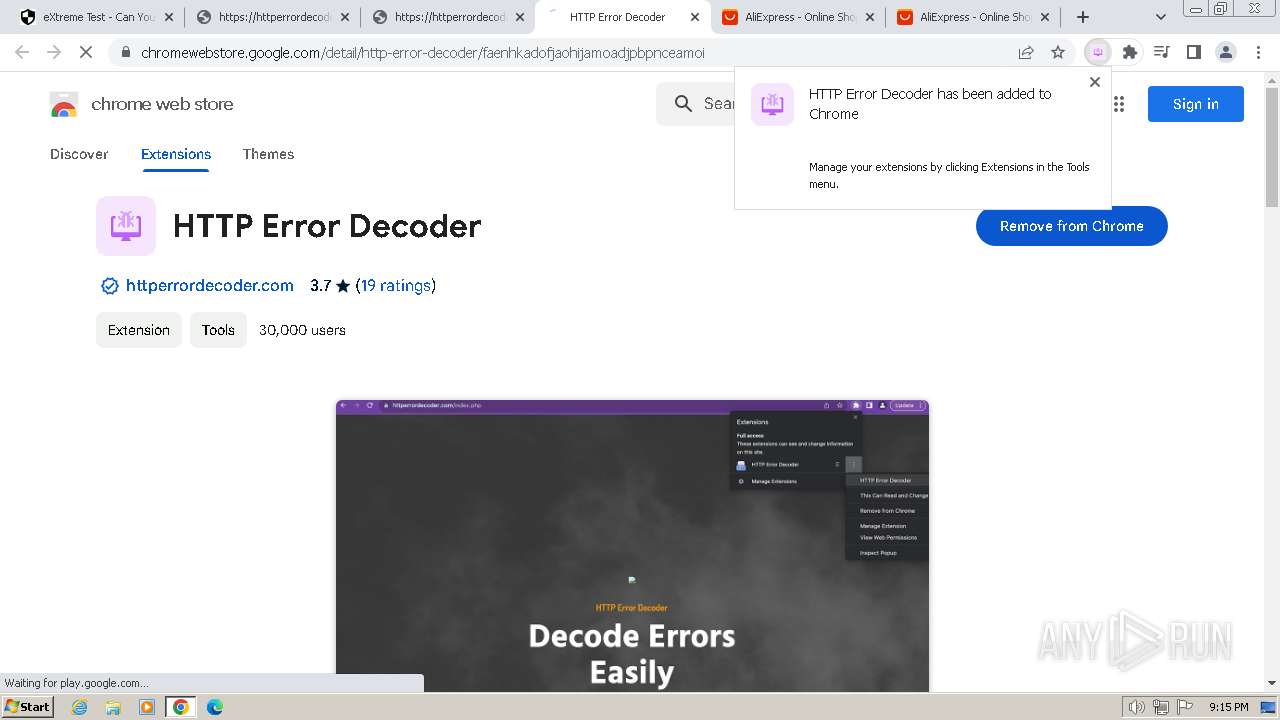Open Chrome profile avatar

click(1226, 52)
